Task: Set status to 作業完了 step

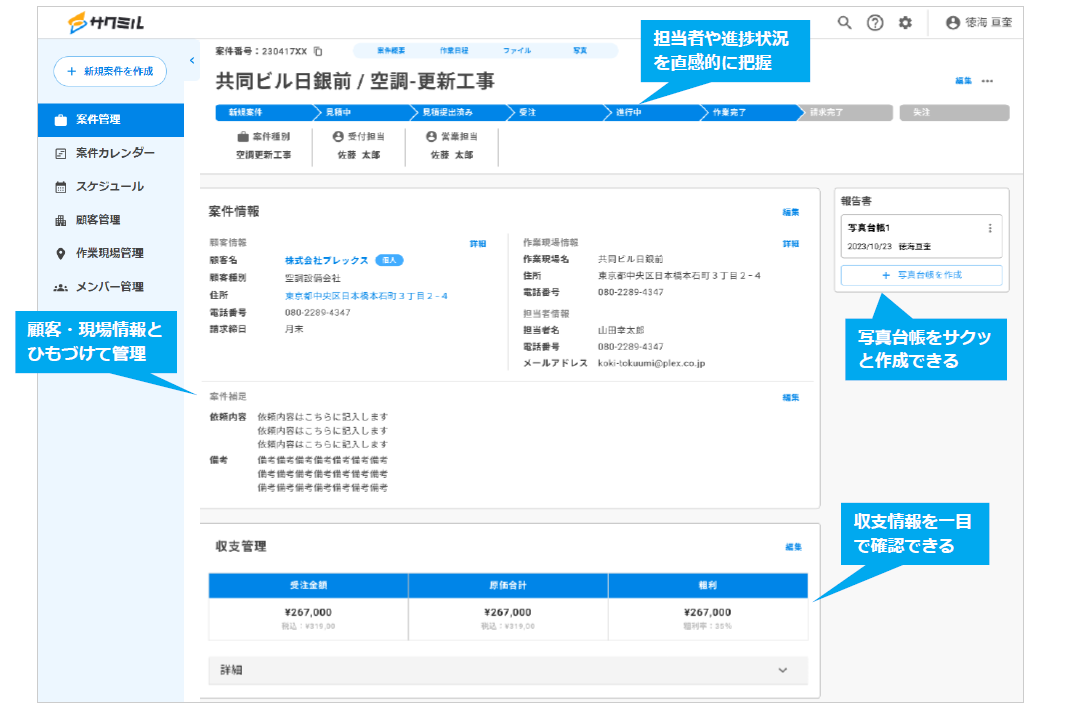Action: pyautogui.click(x=749, y=112)
